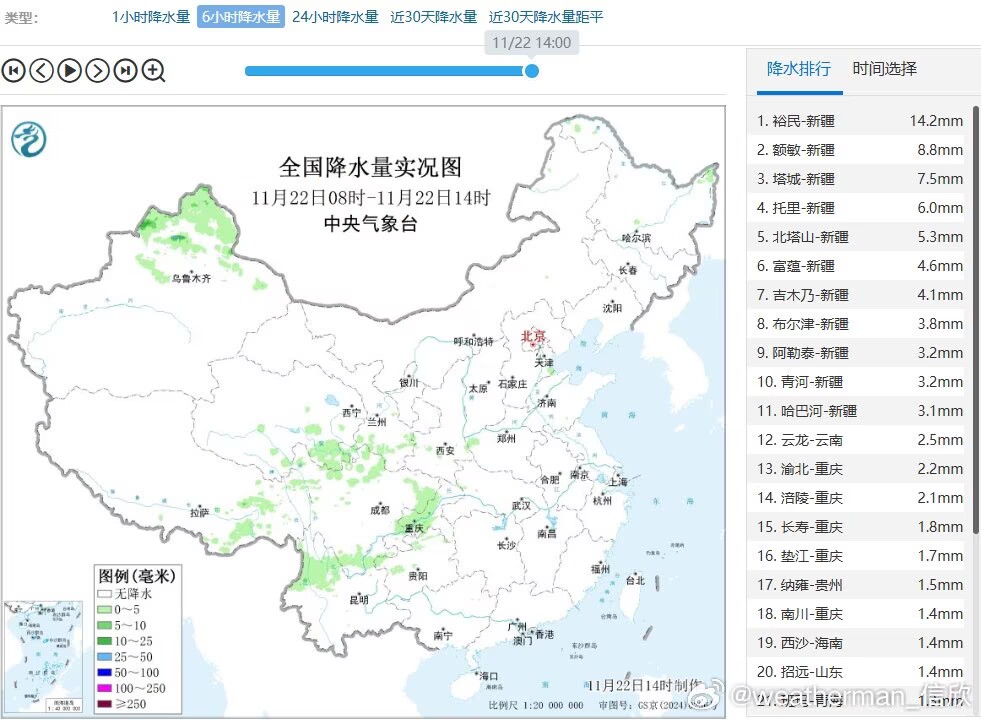Jump to first frame of animation
Viewport: 981px width, 720px height.
(x=13, y=70)
